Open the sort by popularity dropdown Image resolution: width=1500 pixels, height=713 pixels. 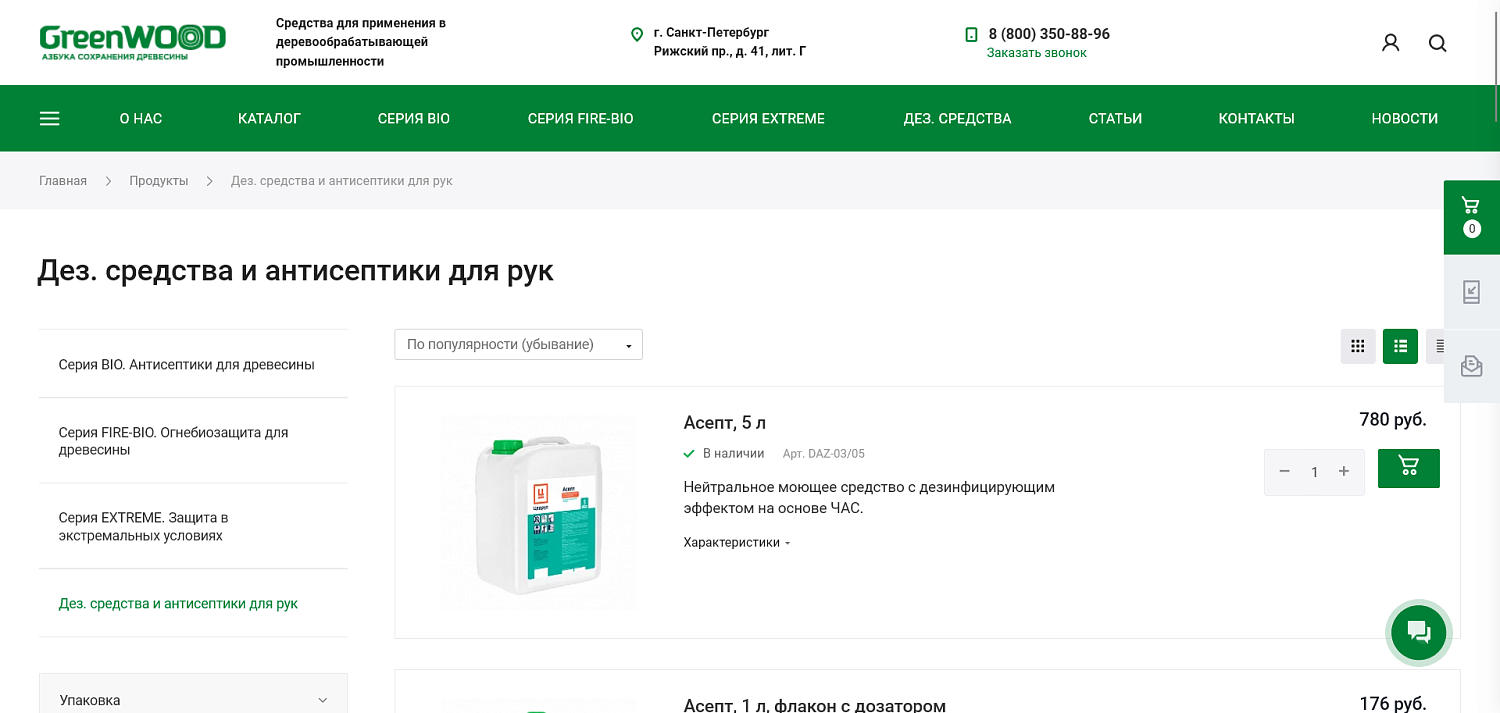(x=518, y=344)
